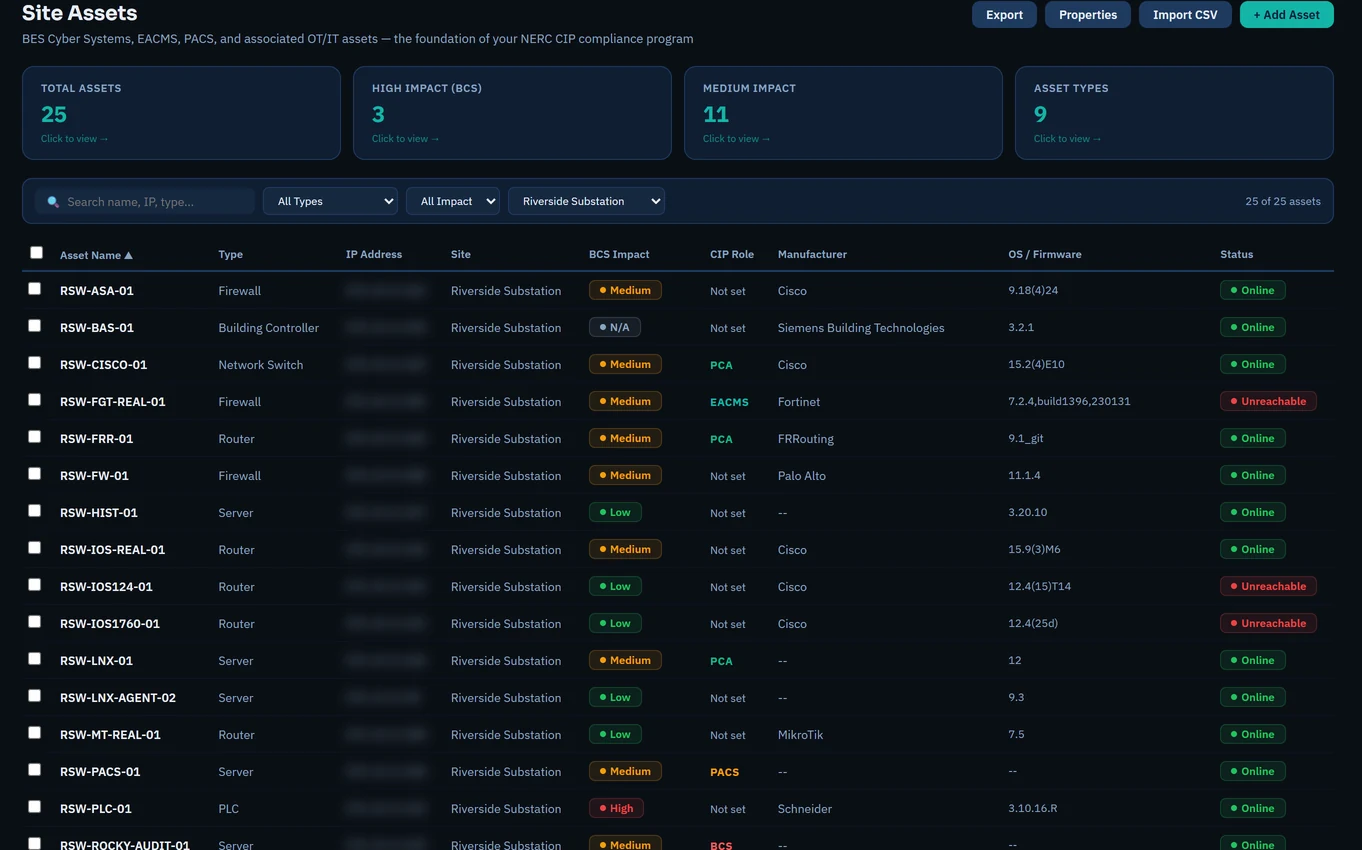Click the High badge for RSW-PLC-01
Image resolution: width=1362 pixels, height=850 pixels.
[x=616, y=808]
